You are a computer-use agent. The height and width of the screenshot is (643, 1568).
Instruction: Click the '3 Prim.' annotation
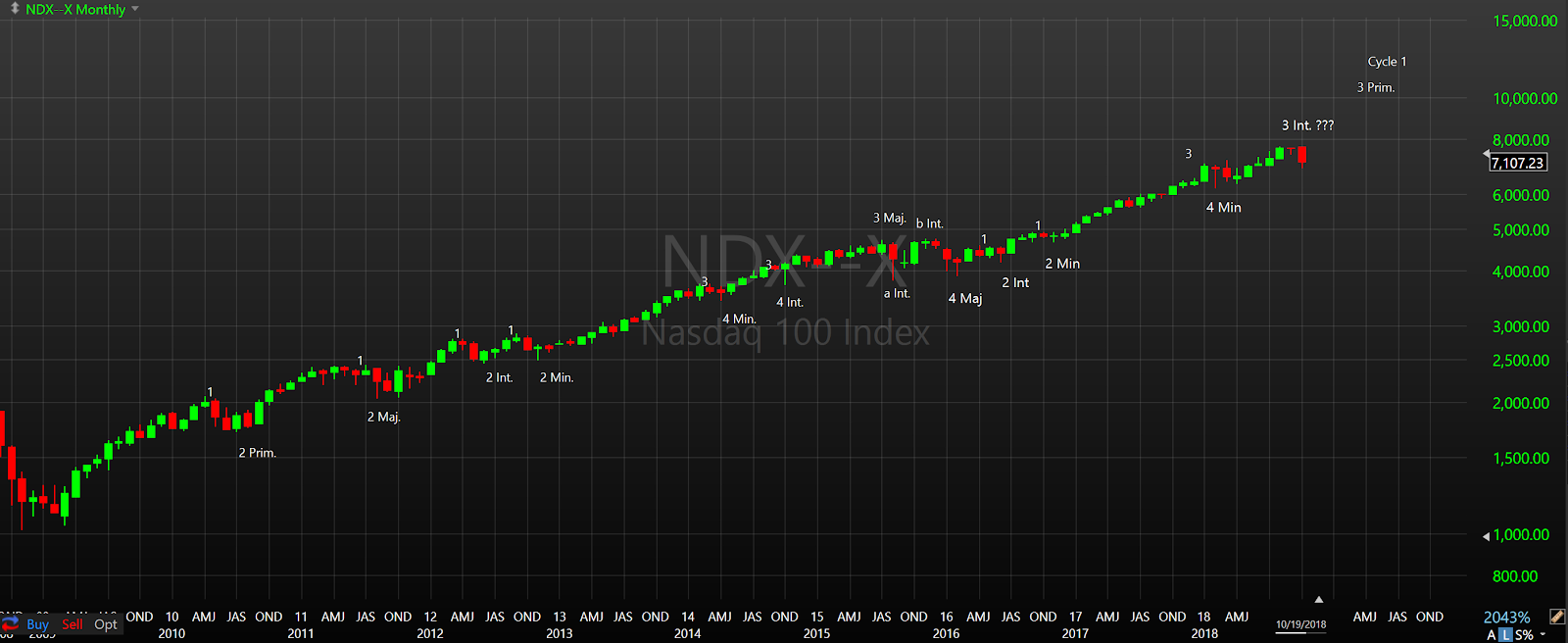click(x=1376, y=87)
